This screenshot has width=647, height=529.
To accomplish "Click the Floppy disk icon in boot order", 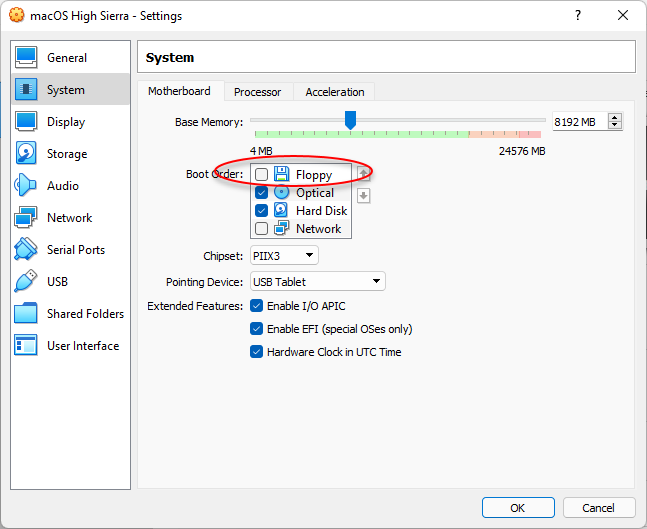I will pos(281,174).
